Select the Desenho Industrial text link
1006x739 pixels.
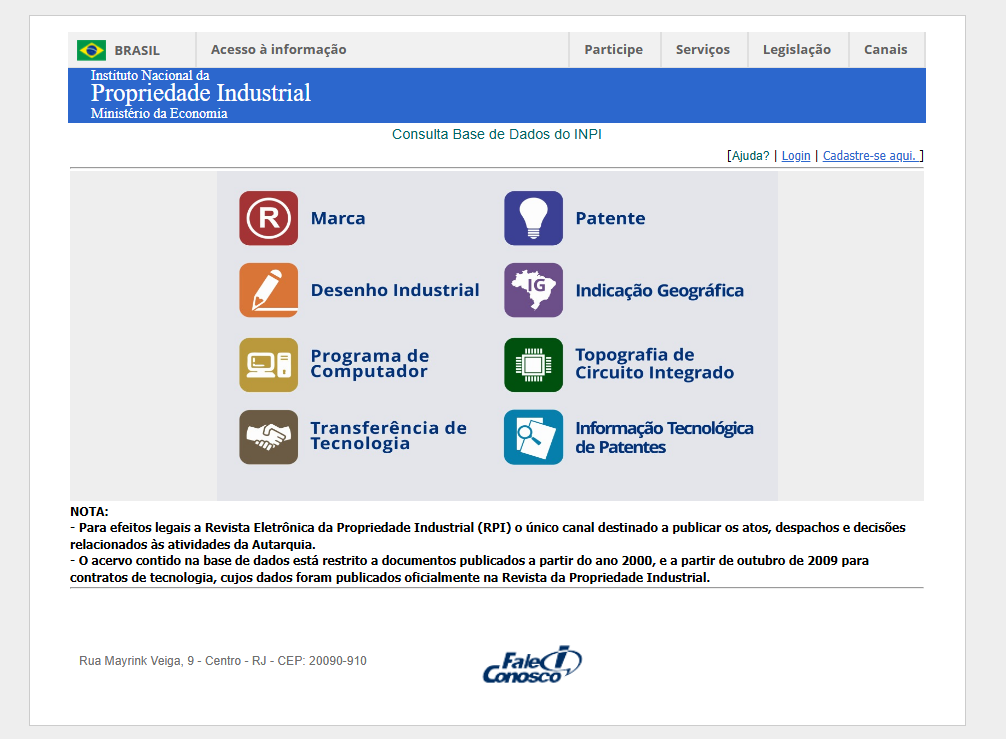395,290
